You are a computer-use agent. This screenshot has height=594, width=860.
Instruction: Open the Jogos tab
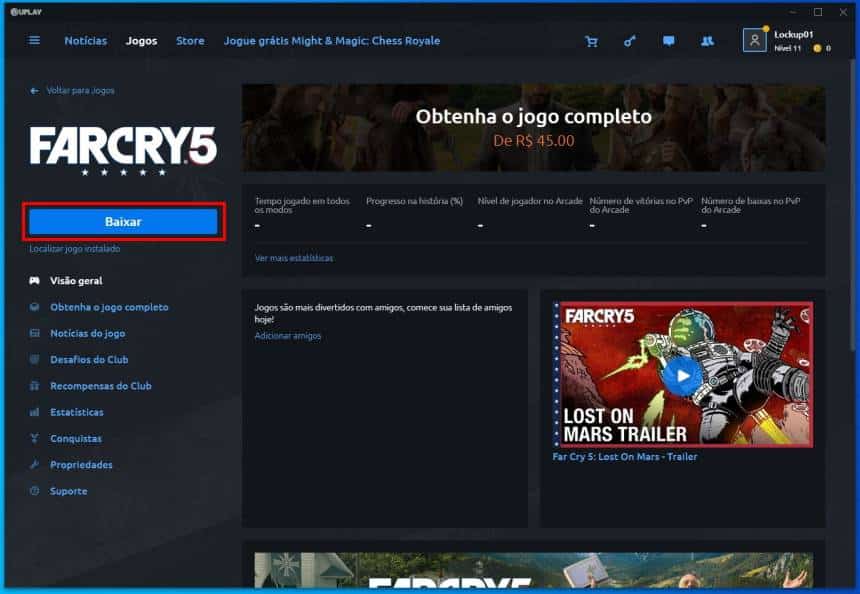(x=142, y=41)
